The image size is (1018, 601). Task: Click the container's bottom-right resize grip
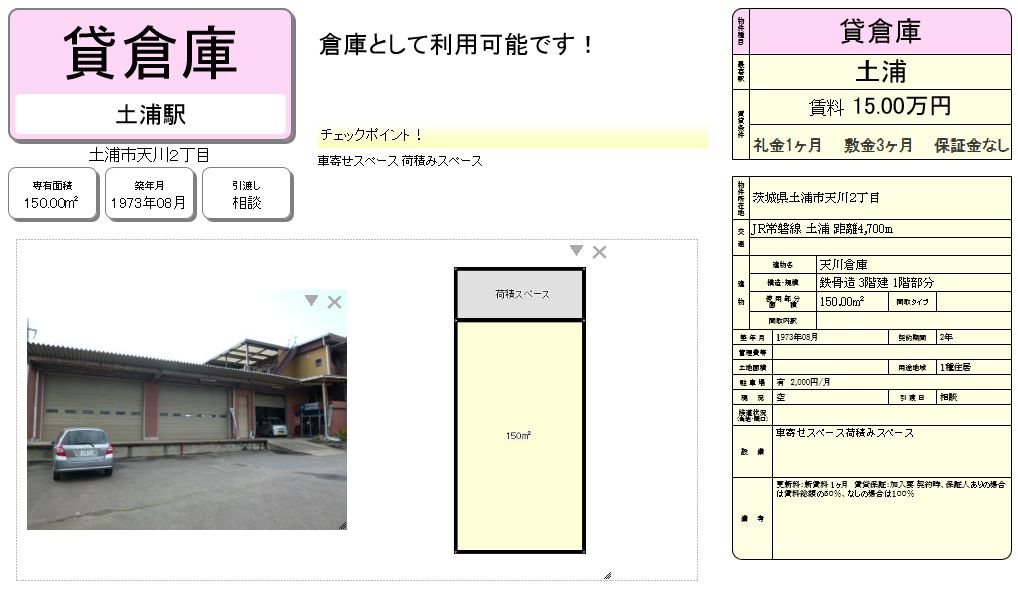tap(608, 575)
